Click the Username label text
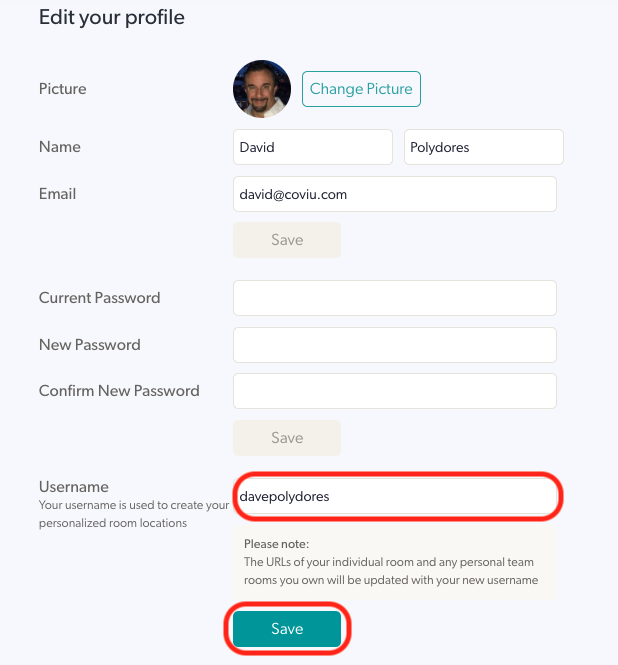The height and width of the screenshot is (665, 618). [x=74, y=486]
